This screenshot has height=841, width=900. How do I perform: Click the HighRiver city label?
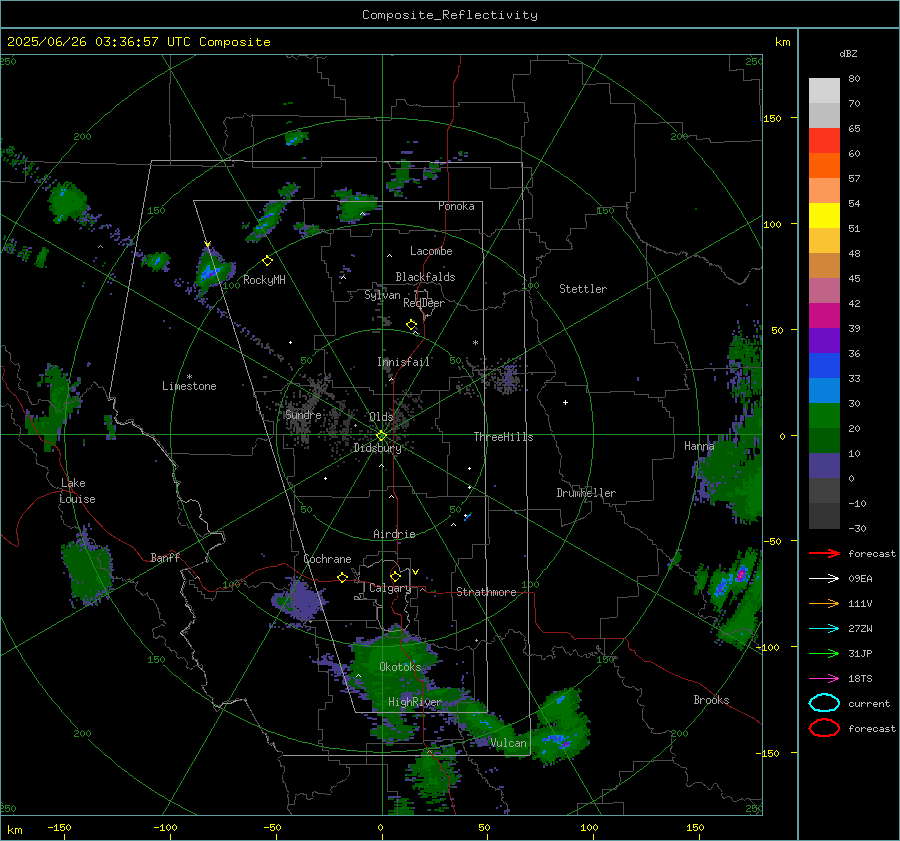point(415,702)
